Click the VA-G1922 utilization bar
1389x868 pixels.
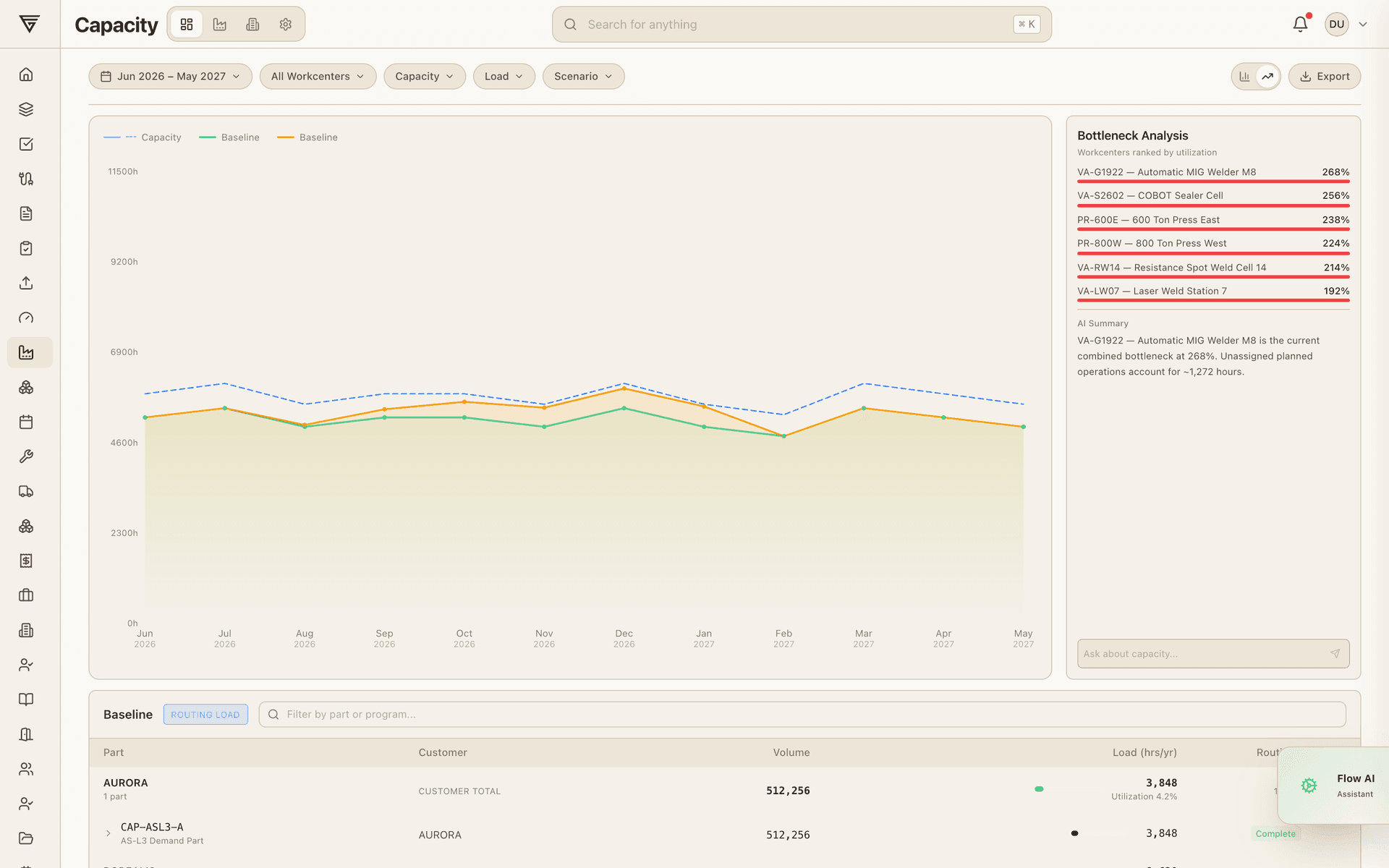coord(1213,182)
